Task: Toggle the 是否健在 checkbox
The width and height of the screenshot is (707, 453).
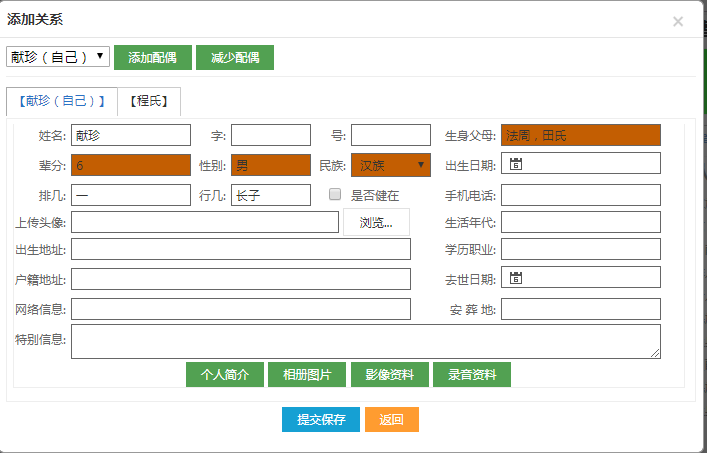Action: coord(335,195)
